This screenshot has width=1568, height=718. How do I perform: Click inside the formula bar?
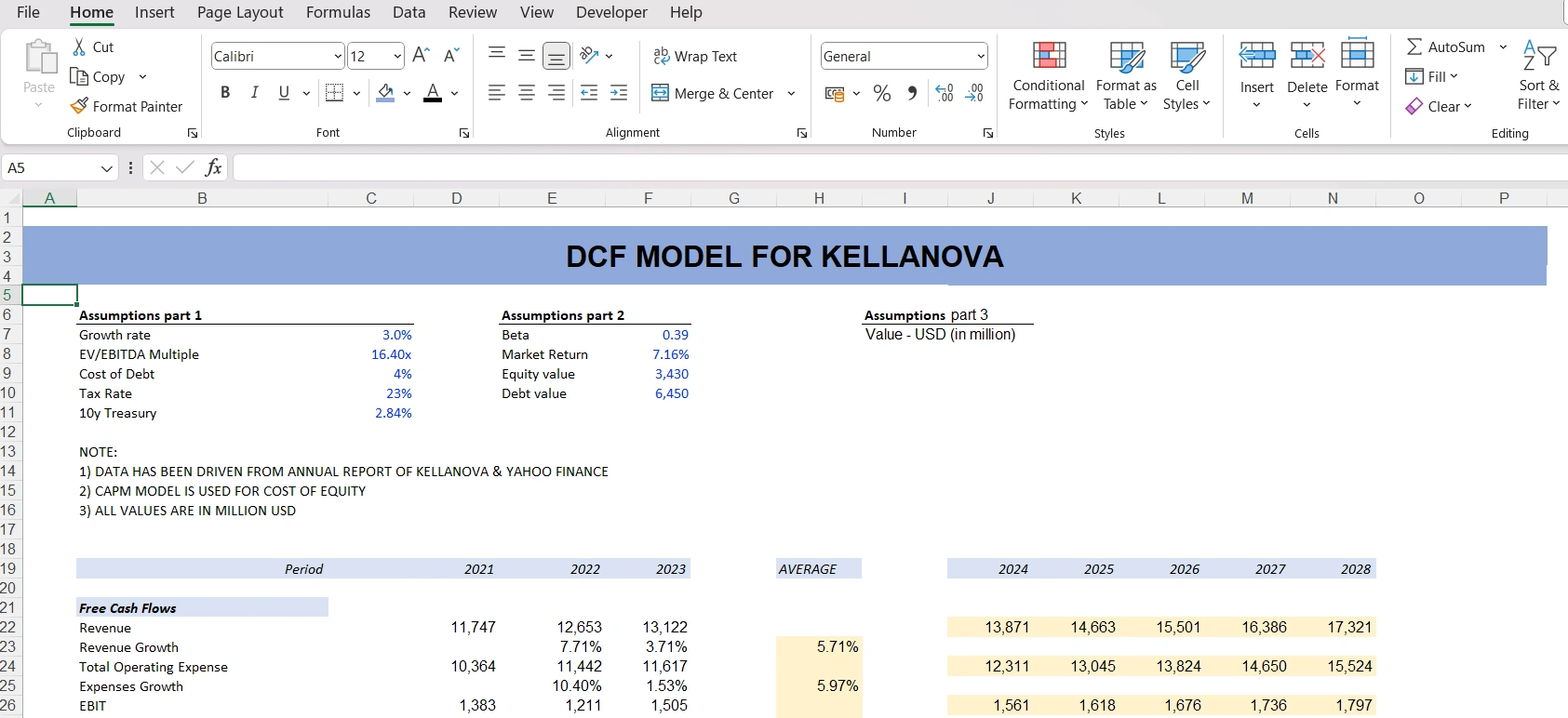point(900,167)
